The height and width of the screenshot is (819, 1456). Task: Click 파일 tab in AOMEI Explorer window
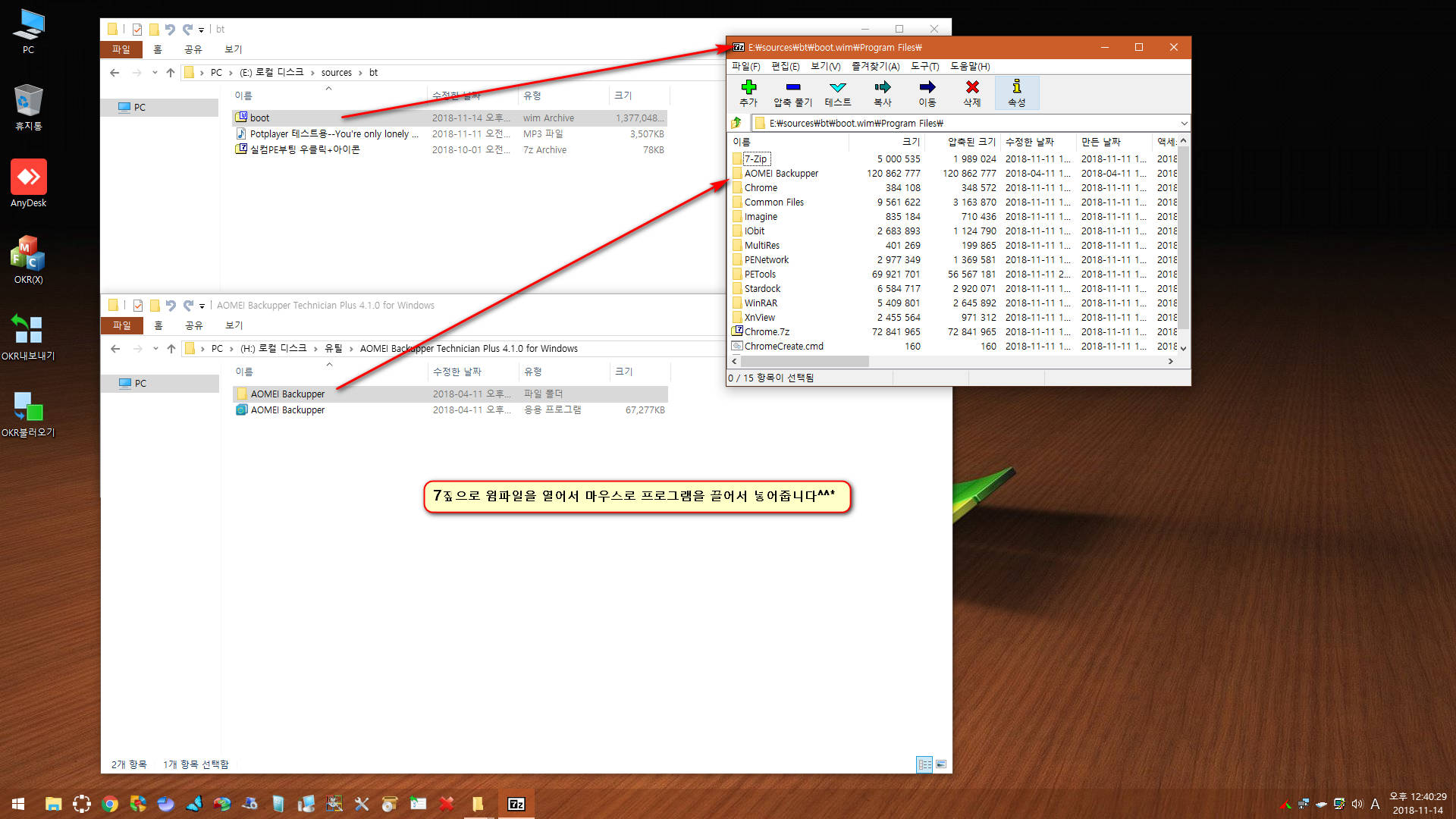(x=121, y=325)
